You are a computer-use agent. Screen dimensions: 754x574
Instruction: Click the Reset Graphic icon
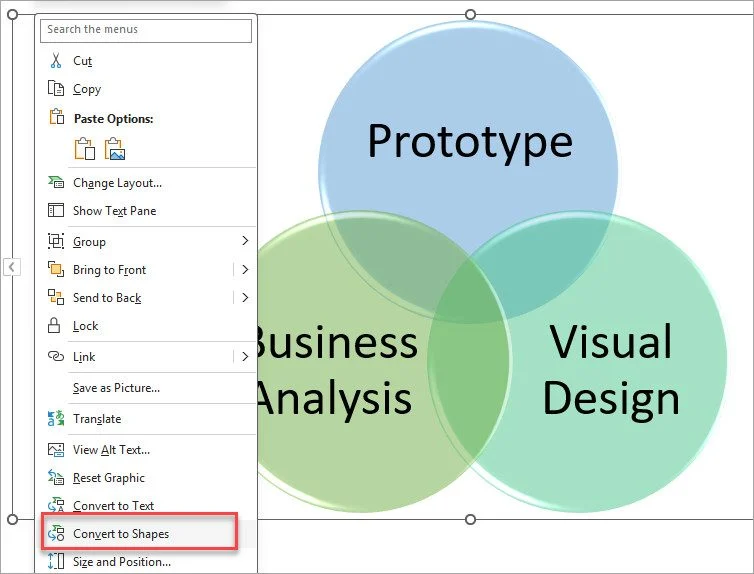pyautogui.click(x=56, y=477)
